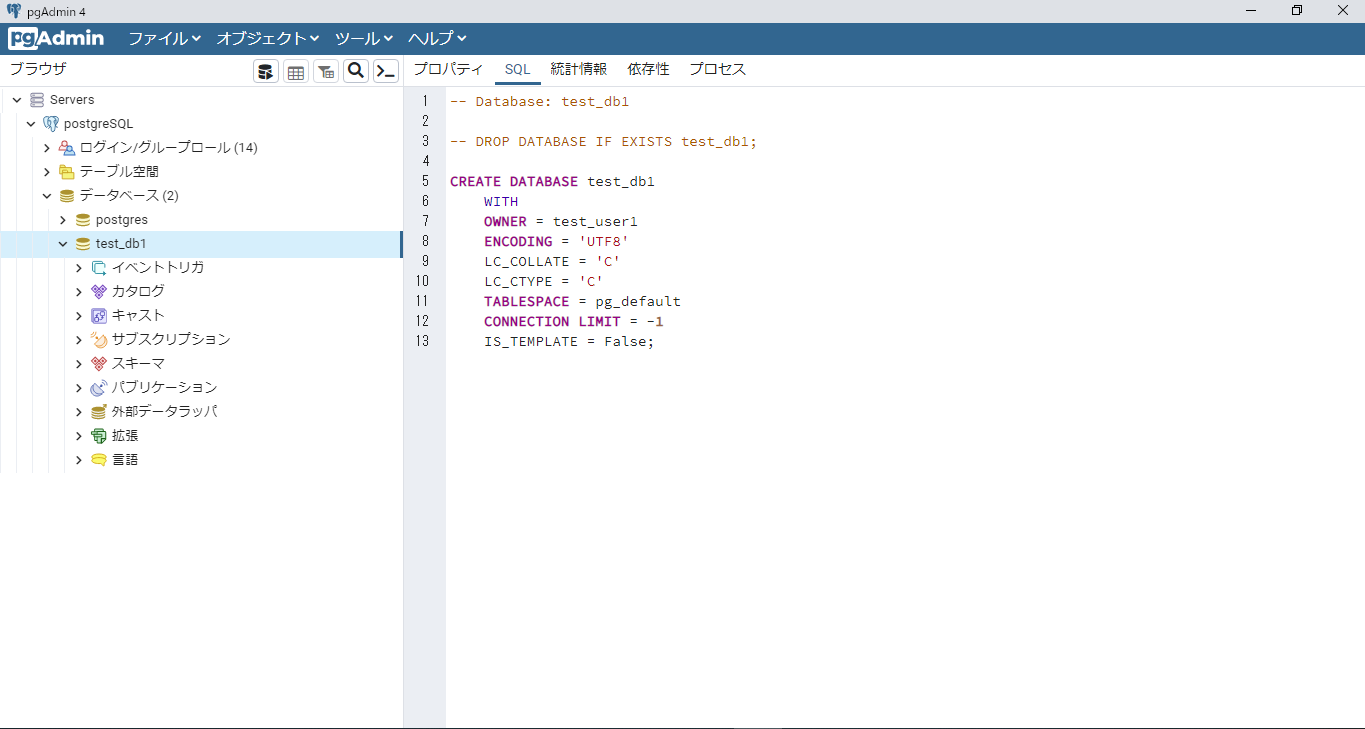This screenshot has width=1365, height=729.
Task: Click the データベース stack icon
Action: [67, 196]
